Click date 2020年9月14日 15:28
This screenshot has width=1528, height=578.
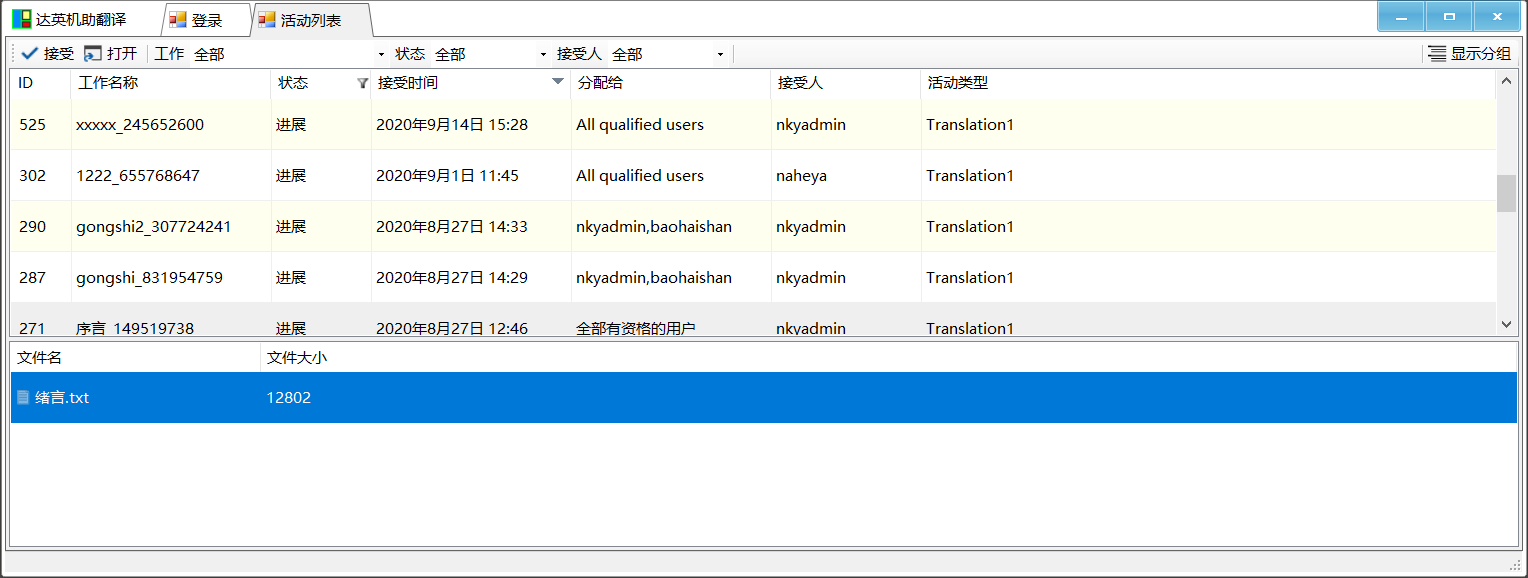tap(452, 125)
